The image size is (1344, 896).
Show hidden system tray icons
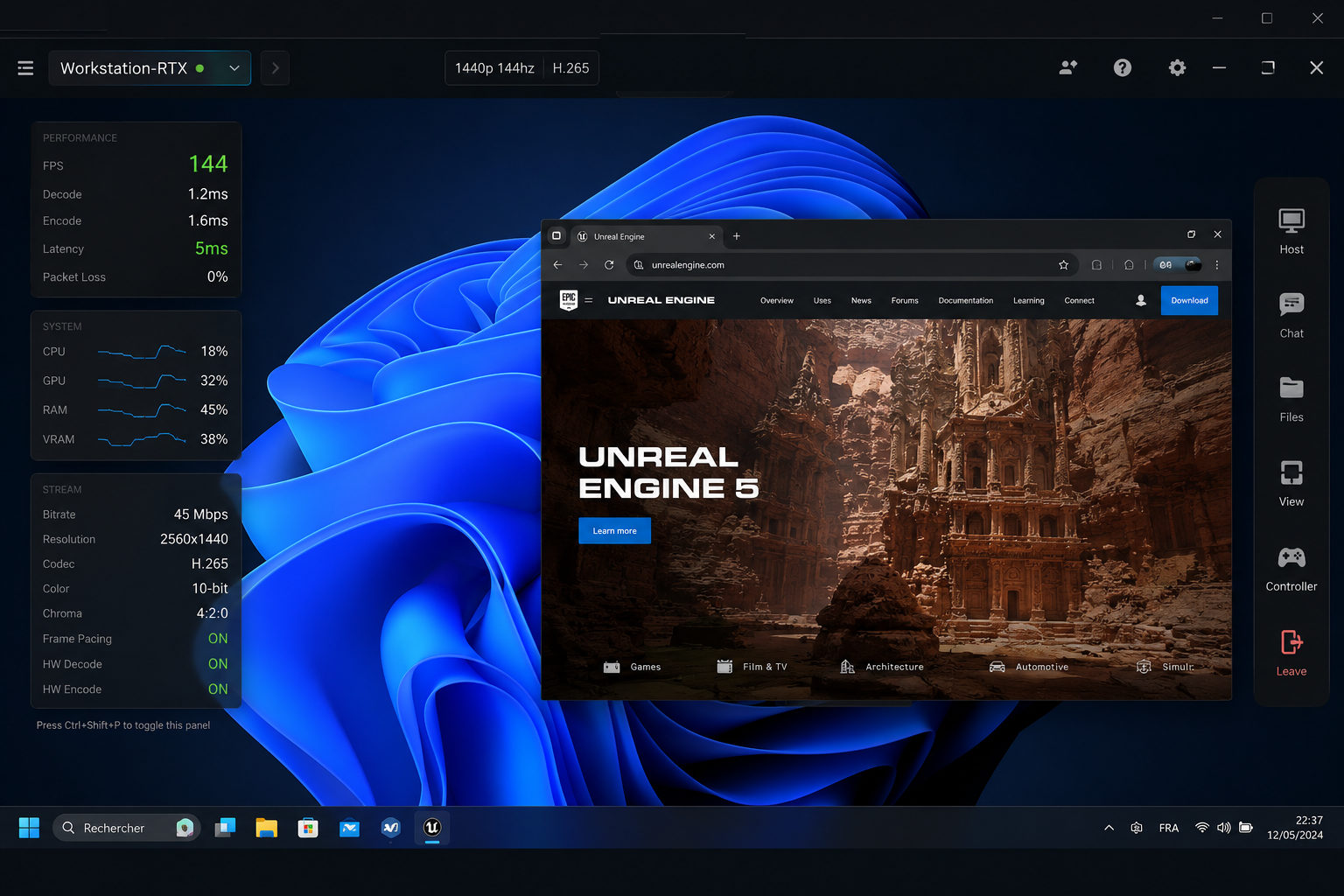tap(1109, 828)
